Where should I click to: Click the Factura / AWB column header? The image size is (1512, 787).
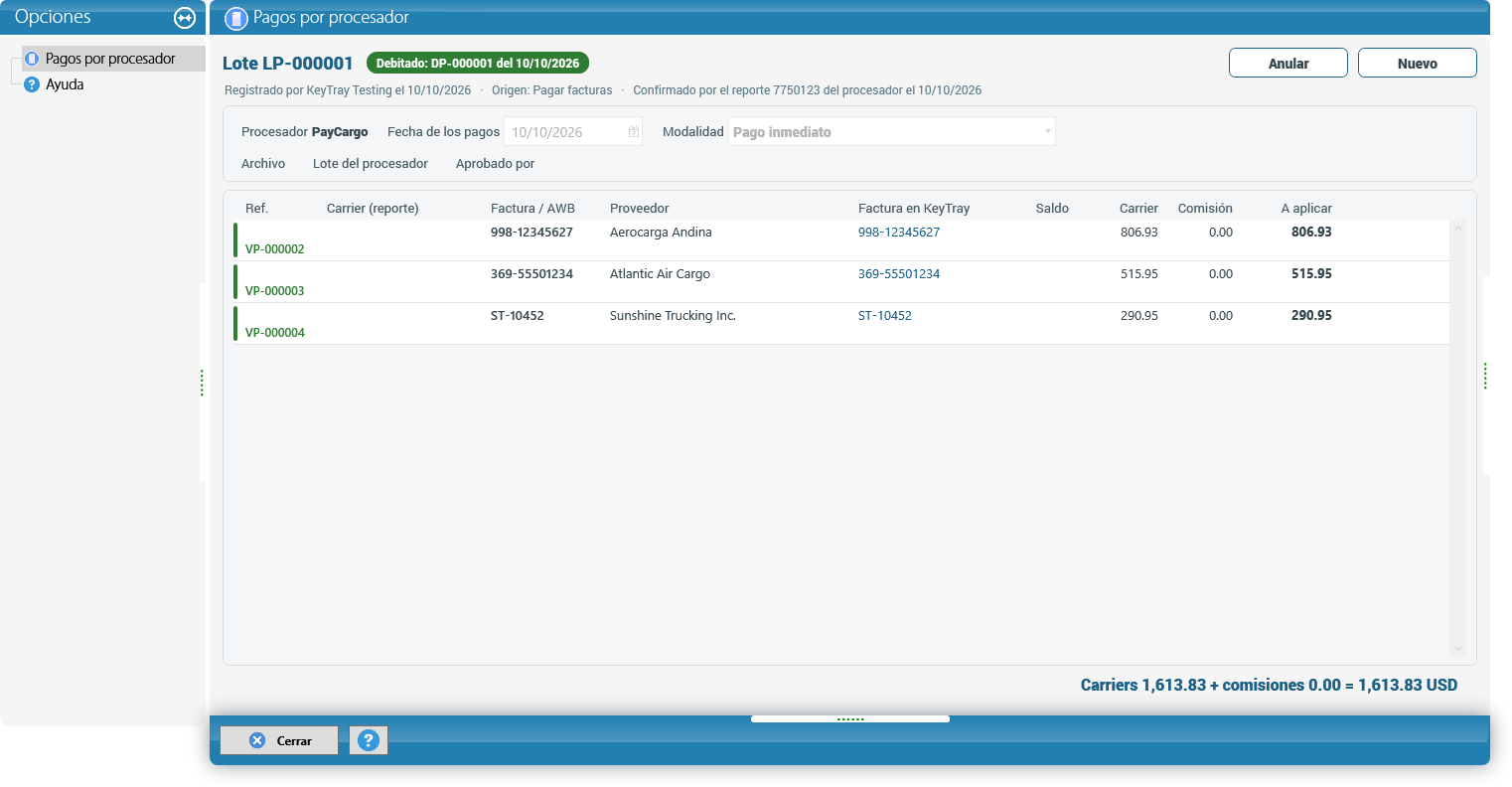(x=532, y=209)
